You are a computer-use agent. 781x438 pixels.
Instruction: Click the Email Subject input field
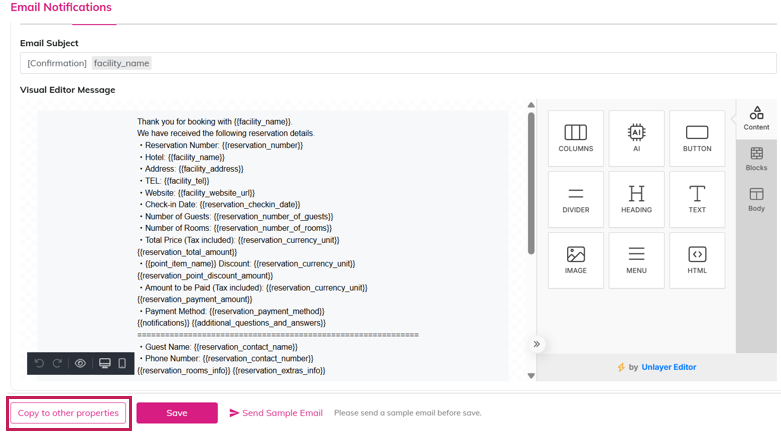click(450, 63)
